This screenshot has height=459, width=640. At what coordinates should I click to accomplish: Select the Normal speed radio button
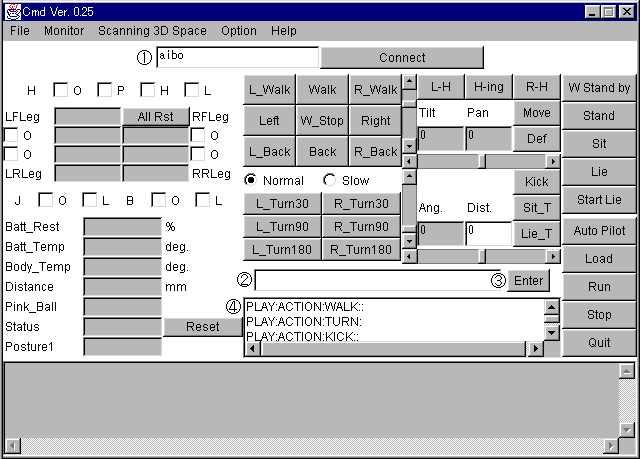pyautogui.click(x=252, y=181)
